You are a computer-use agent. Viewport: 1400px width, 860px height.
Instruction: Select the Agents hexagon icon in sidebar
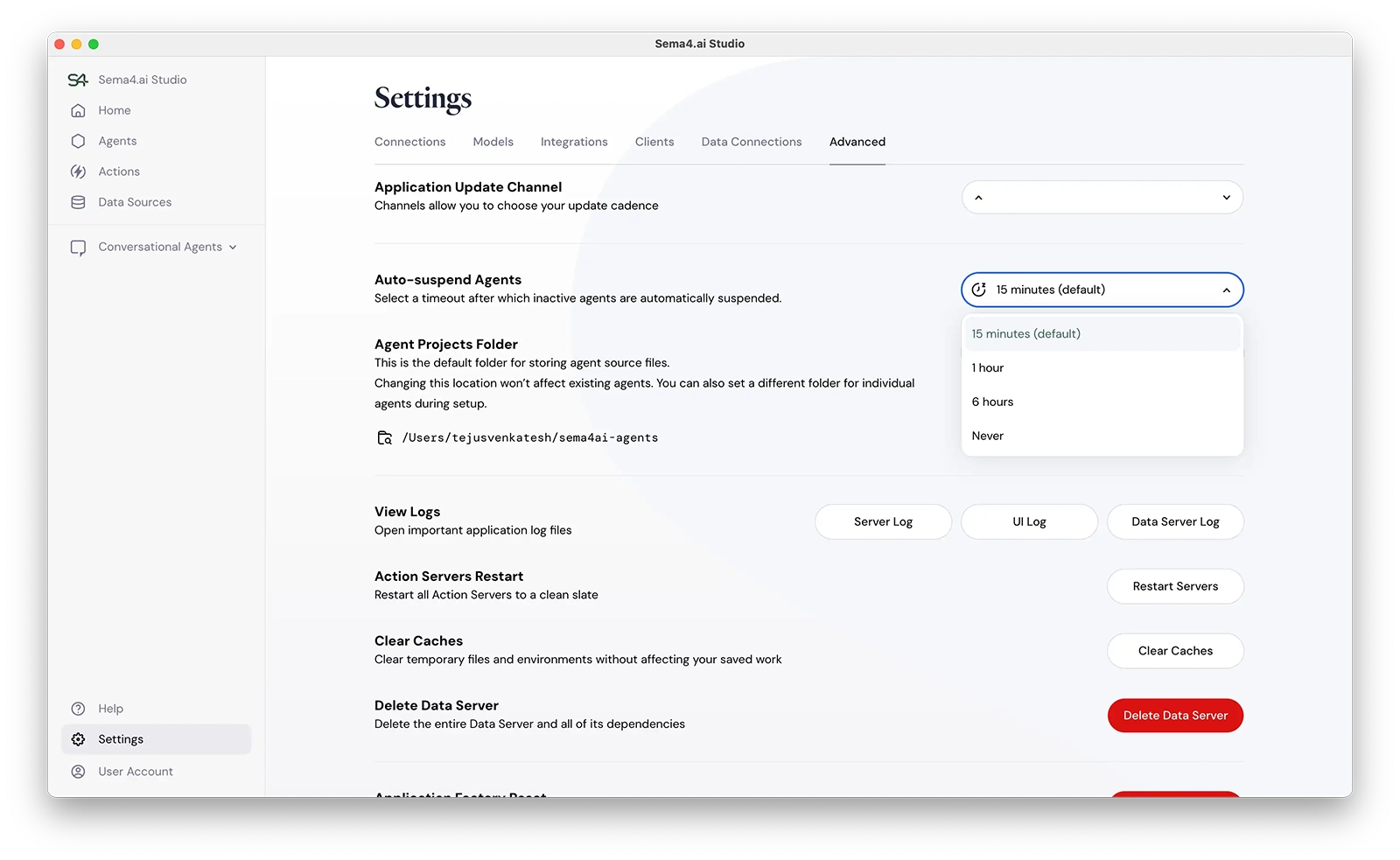click(x=78, y=141)
